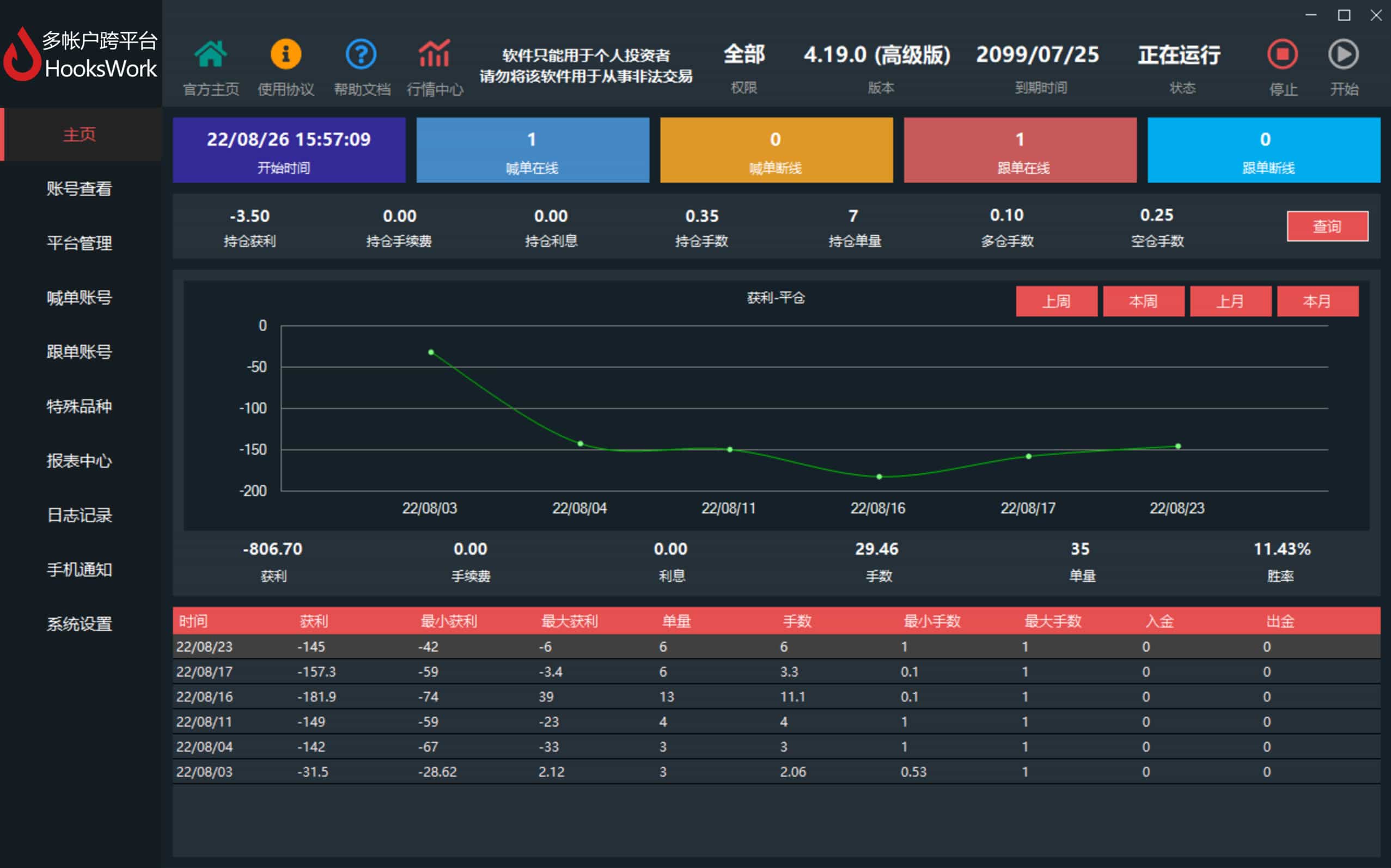The height and width of the screenshot is (868, 1391).
Task: Open 报表中心 in the sidebar
Action: coord(79,460)
